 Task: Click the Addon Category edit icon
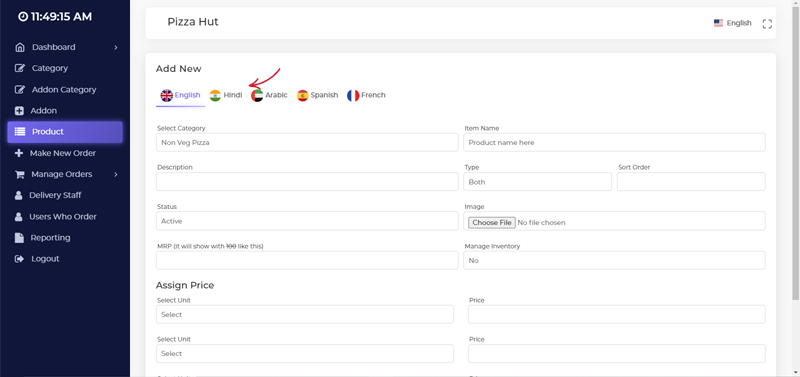(19, 90)
